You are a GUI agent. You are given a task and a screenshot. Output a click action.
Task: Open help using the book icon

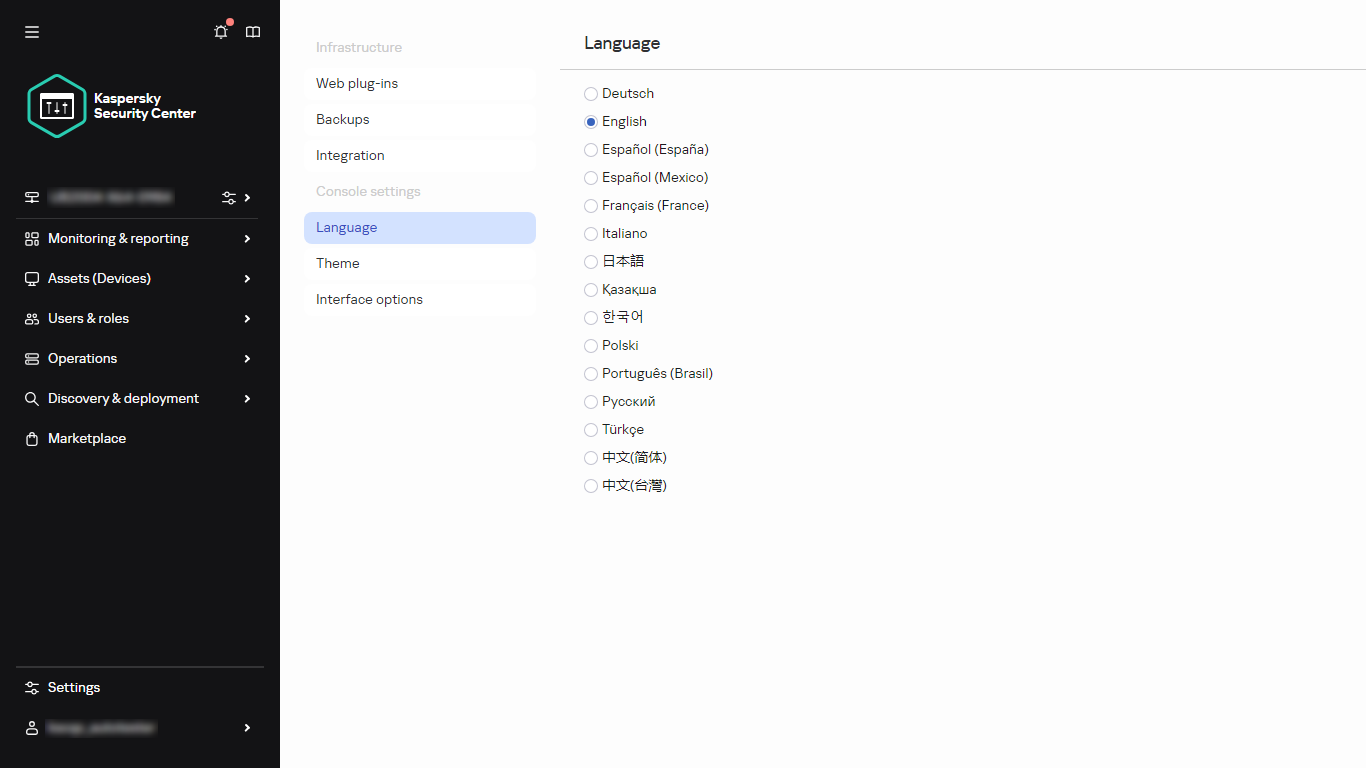[252, 31]
